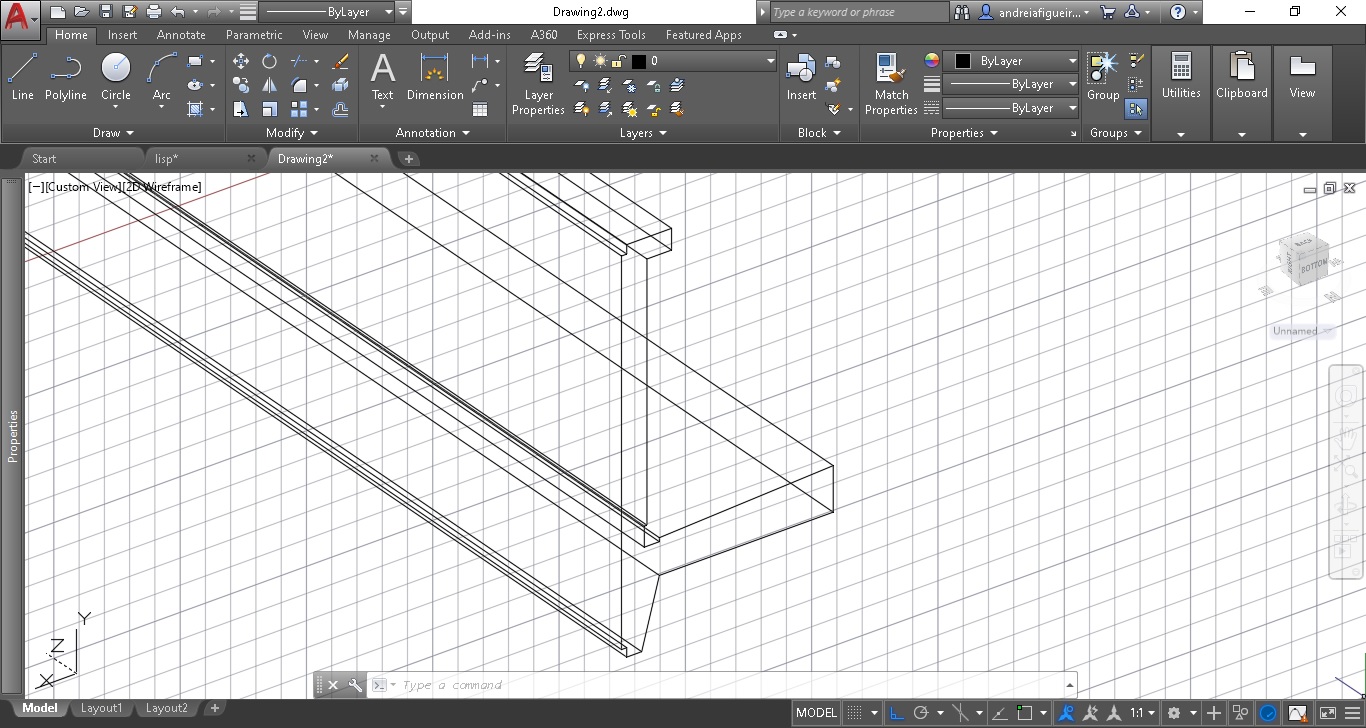Open the Annotate ribbon tab
This screenshot has width=1366, height=728.
[x=181, y=35]
